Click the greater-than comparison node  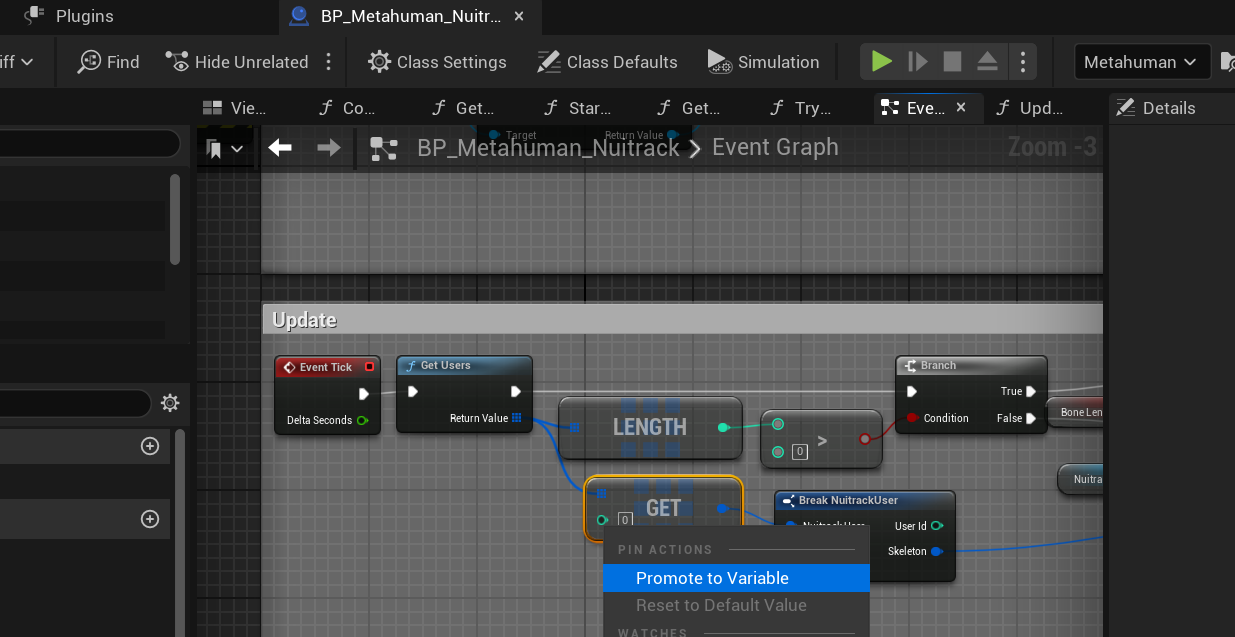[x=822, y=439]
